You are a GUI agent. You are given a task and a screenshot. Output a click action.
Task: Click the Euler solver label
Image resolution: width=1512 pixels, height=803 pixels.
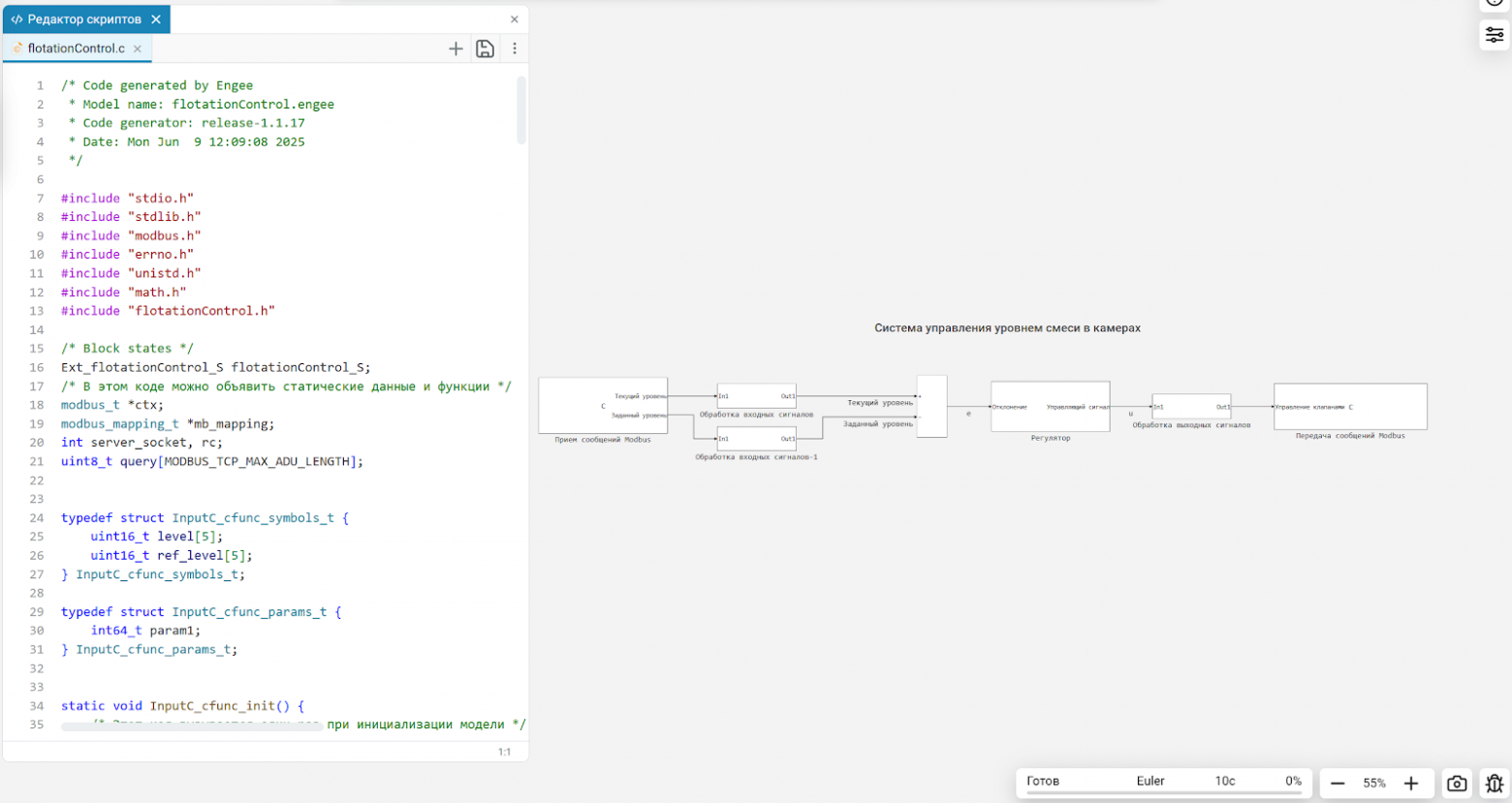1150,781
